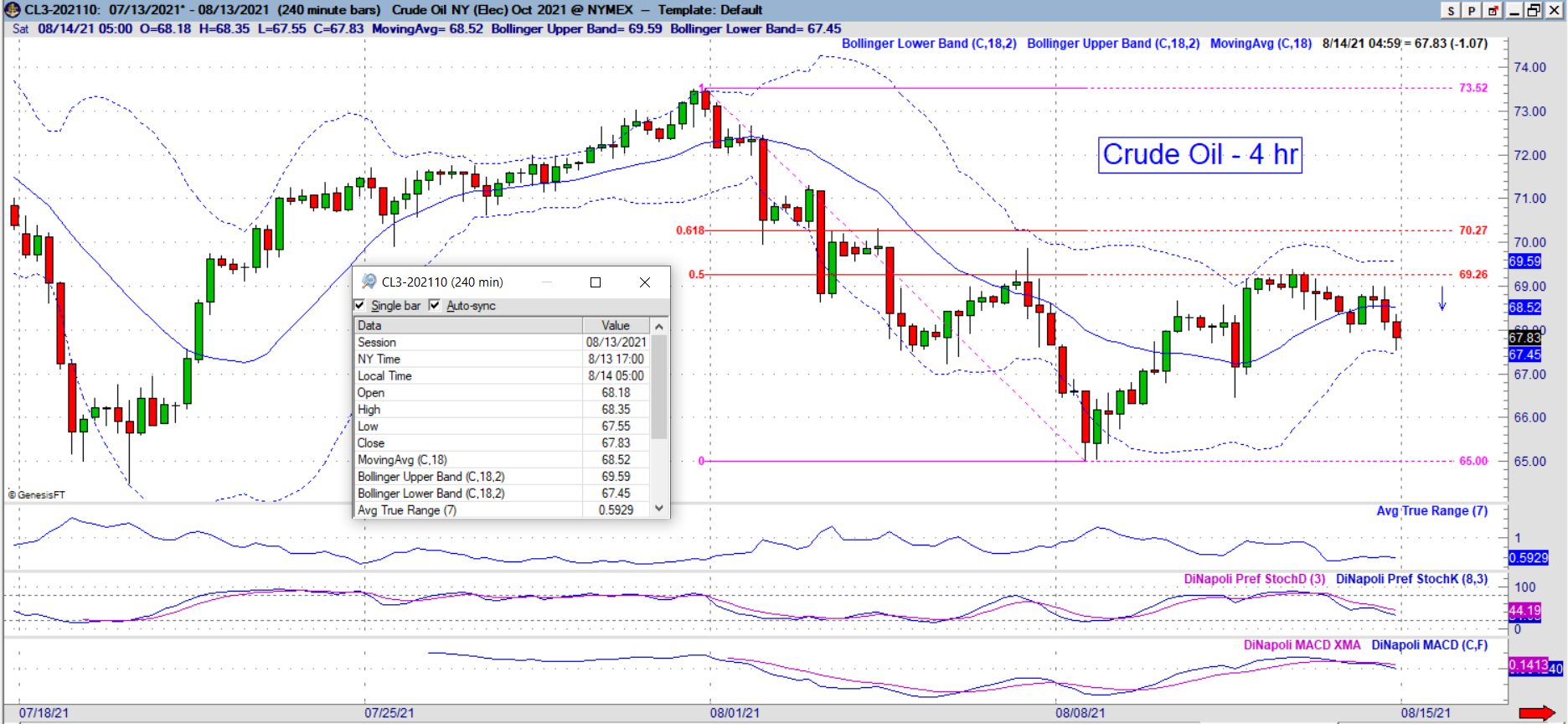Click the 69.59 upper band price tag

(1524, 261)
